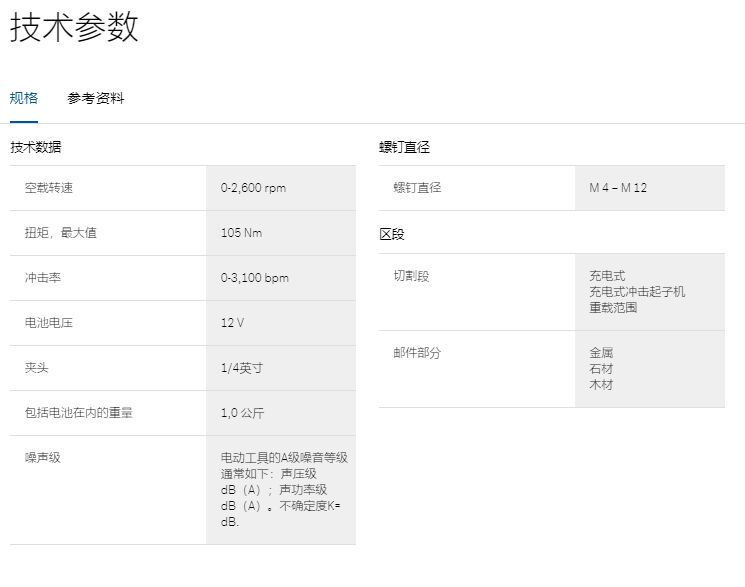The image size is (745, 587).
Task: Select the 技术数据 section header
Action: coord(36,147)
